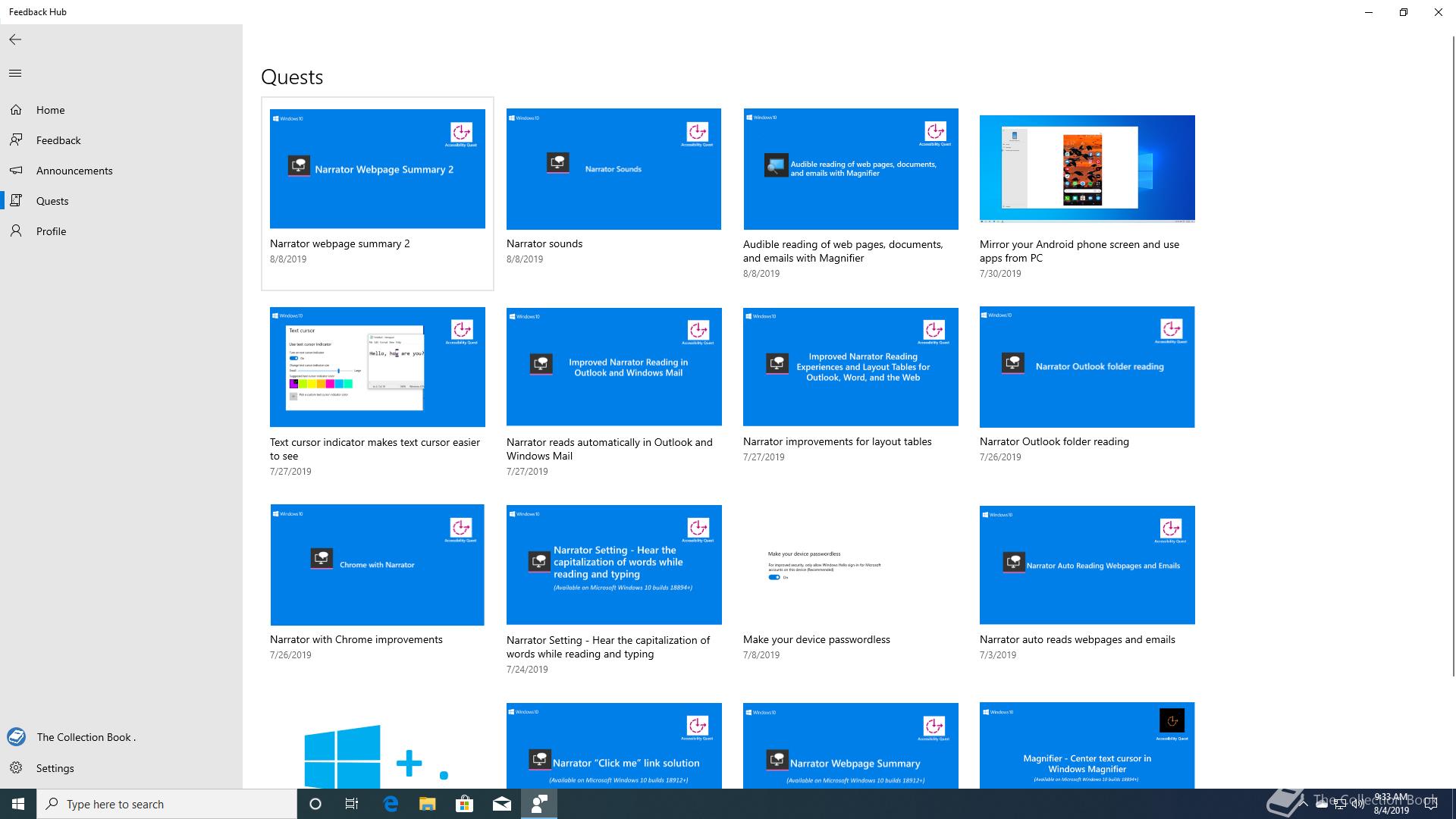This screenshot has width=1456, height=819.
Task: Click the vertical scrollbar on the right
Action: coord(1452,356)
